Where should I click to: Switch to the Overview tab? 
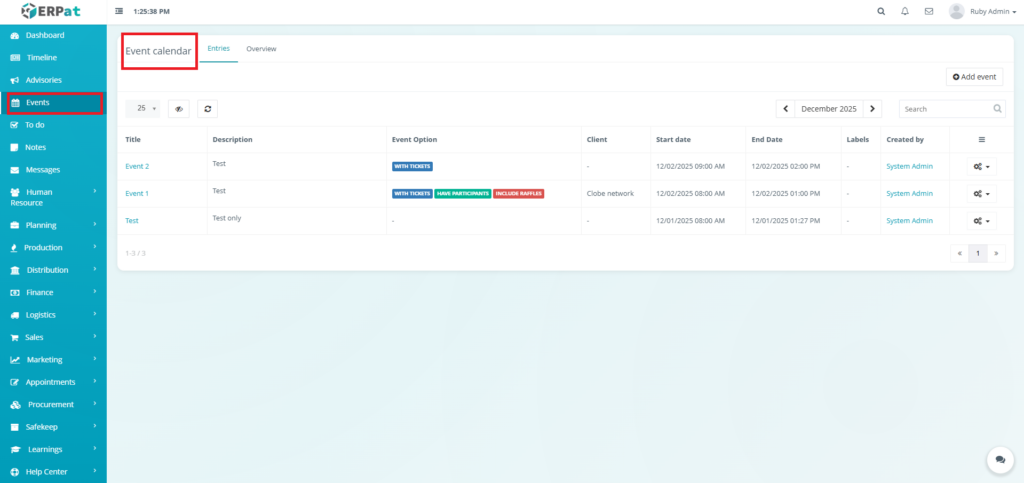click(x=261, y=49)
